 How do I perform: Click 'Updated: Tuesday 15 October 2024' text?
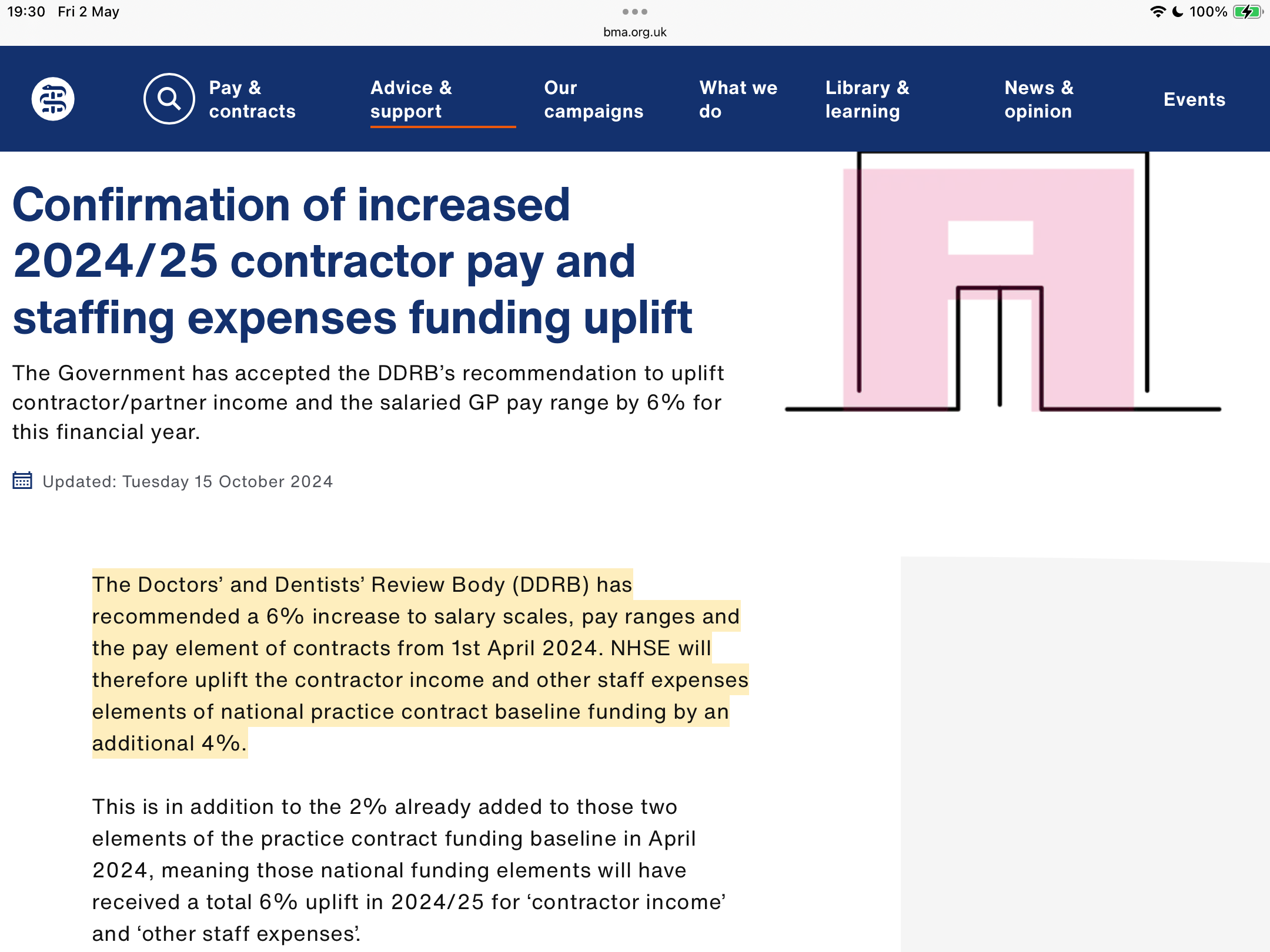click(188, 482)
